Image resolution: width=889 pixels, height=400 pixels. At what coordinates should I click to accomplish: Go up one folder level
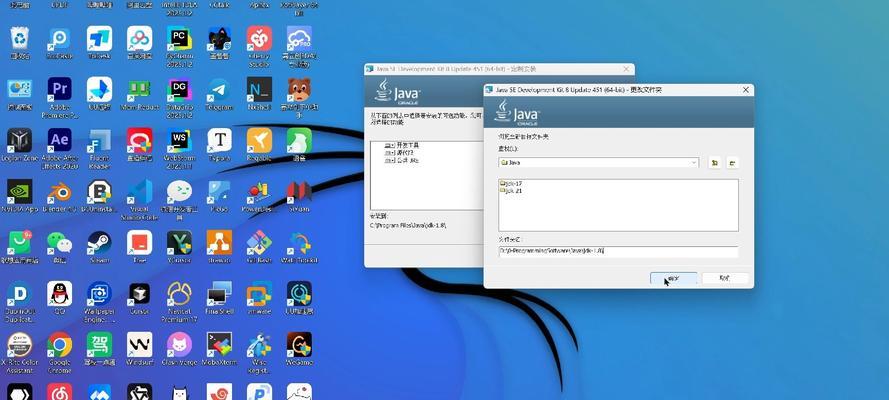tap(715, 163)
